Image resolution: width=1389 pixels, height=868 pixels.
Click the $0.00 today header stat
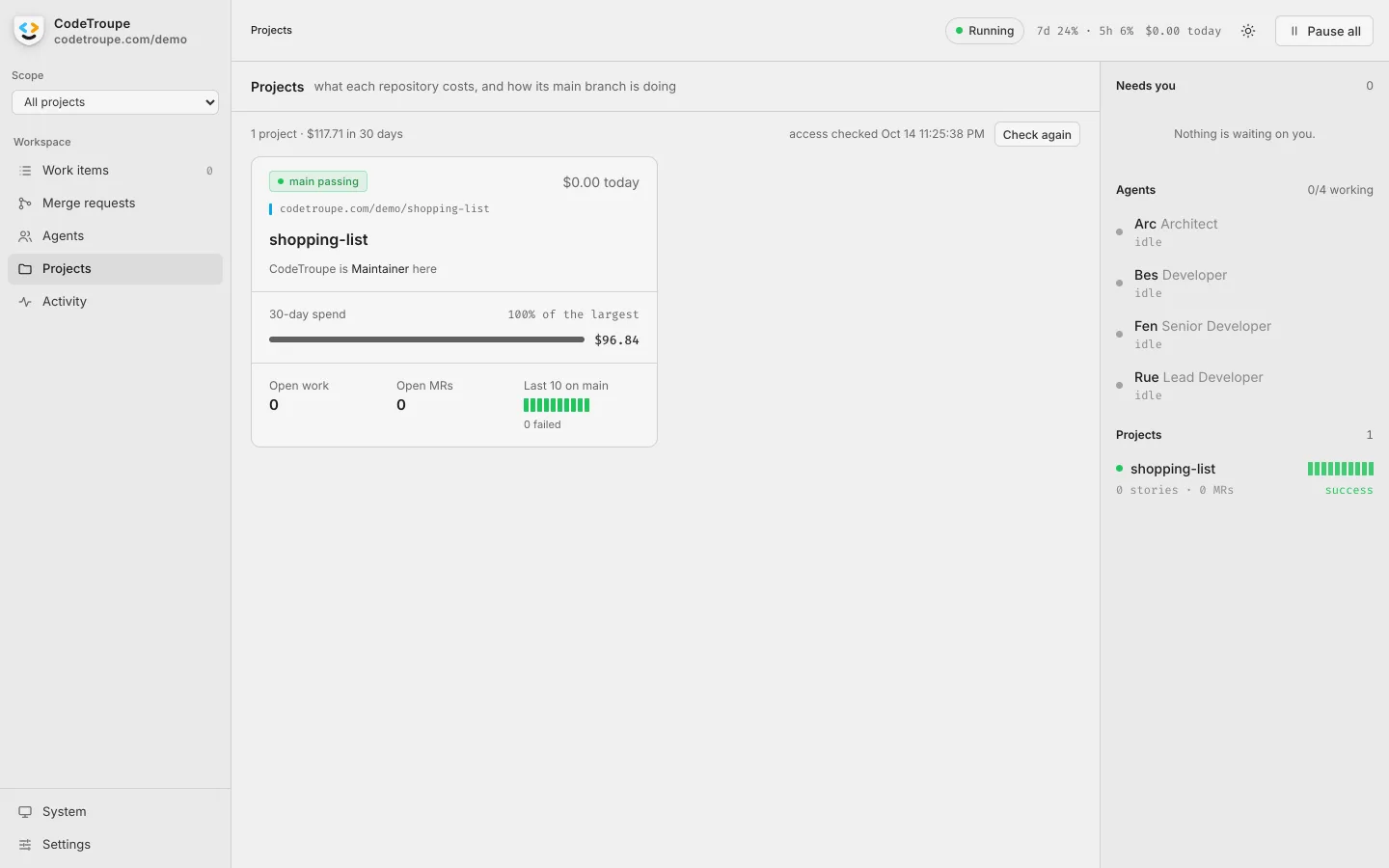click(1183, 31)
